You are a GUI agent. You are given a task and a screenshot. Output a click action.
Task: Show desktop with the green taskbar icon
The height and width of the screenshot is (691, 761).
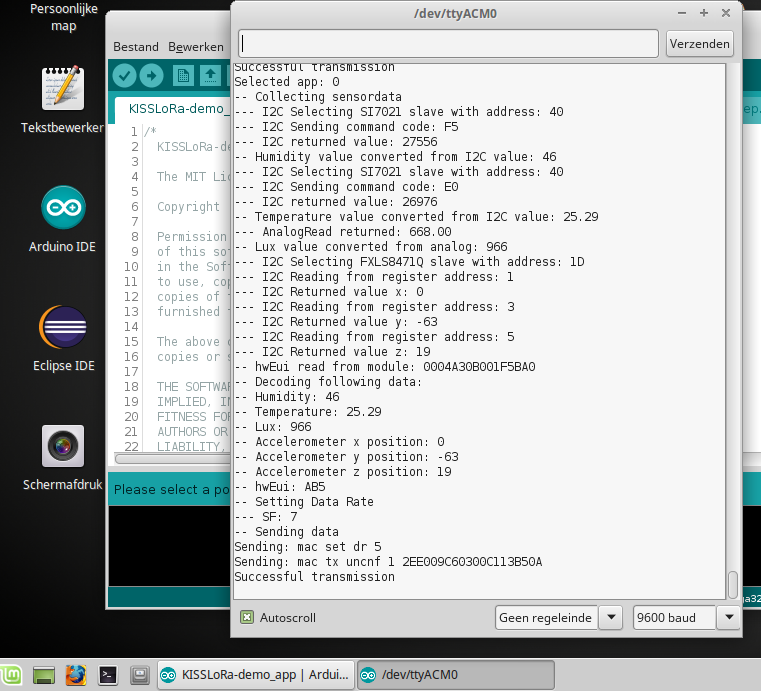point(44,675)
